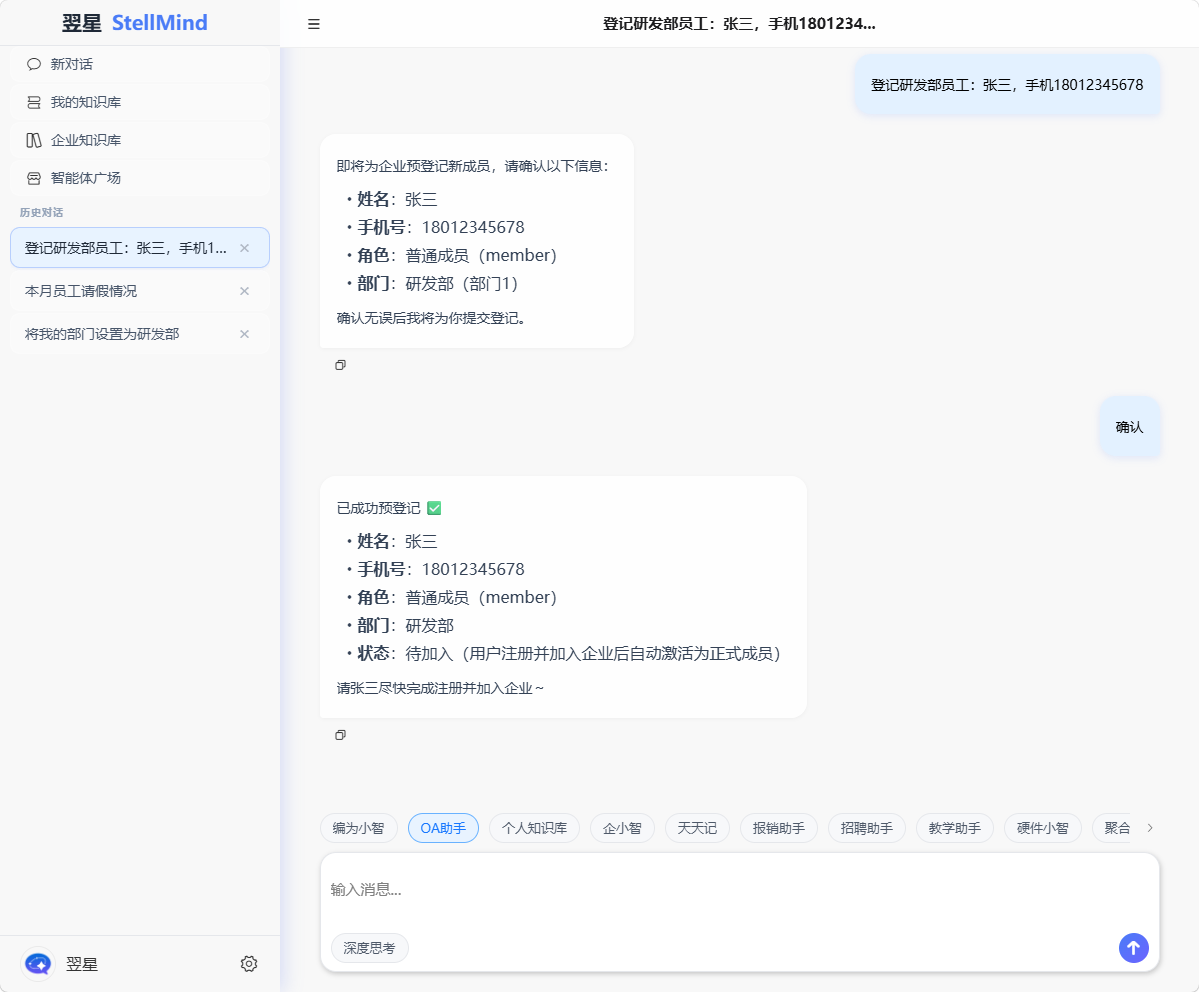
Task: Copy the 已成功预登记 reply message
Action: coord(340,735)
